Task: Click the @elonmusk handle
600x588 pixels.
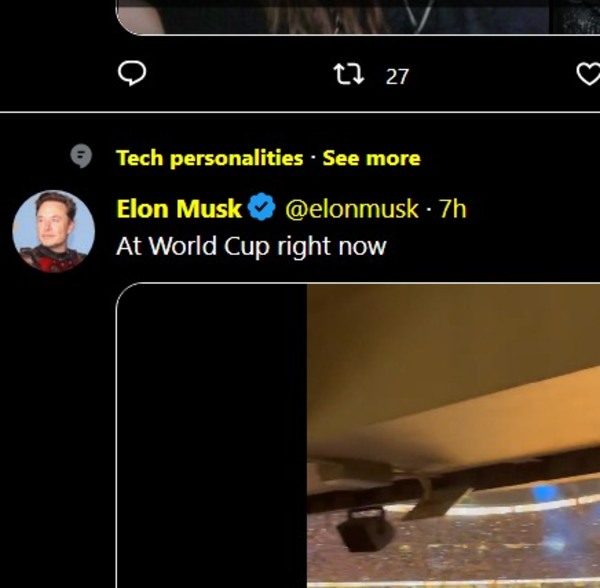Action: point(352,209)
